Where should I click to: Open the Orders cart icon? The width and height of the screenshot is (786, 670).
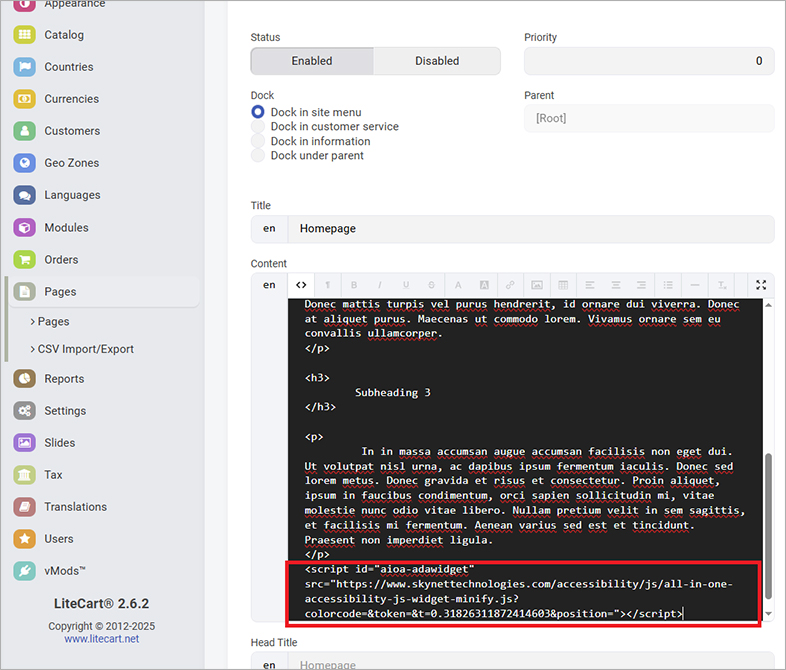tap(25, 259)
